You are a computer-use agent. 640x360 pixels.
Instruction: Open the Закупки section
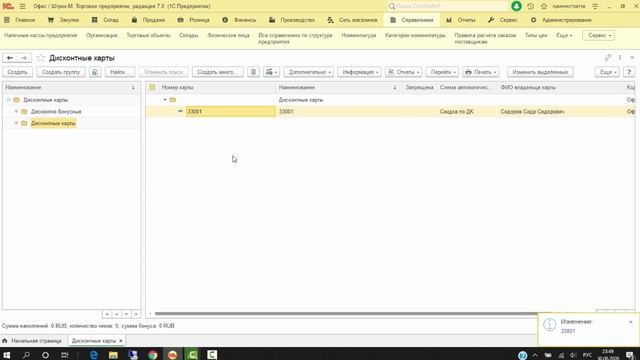coord(63,20)
